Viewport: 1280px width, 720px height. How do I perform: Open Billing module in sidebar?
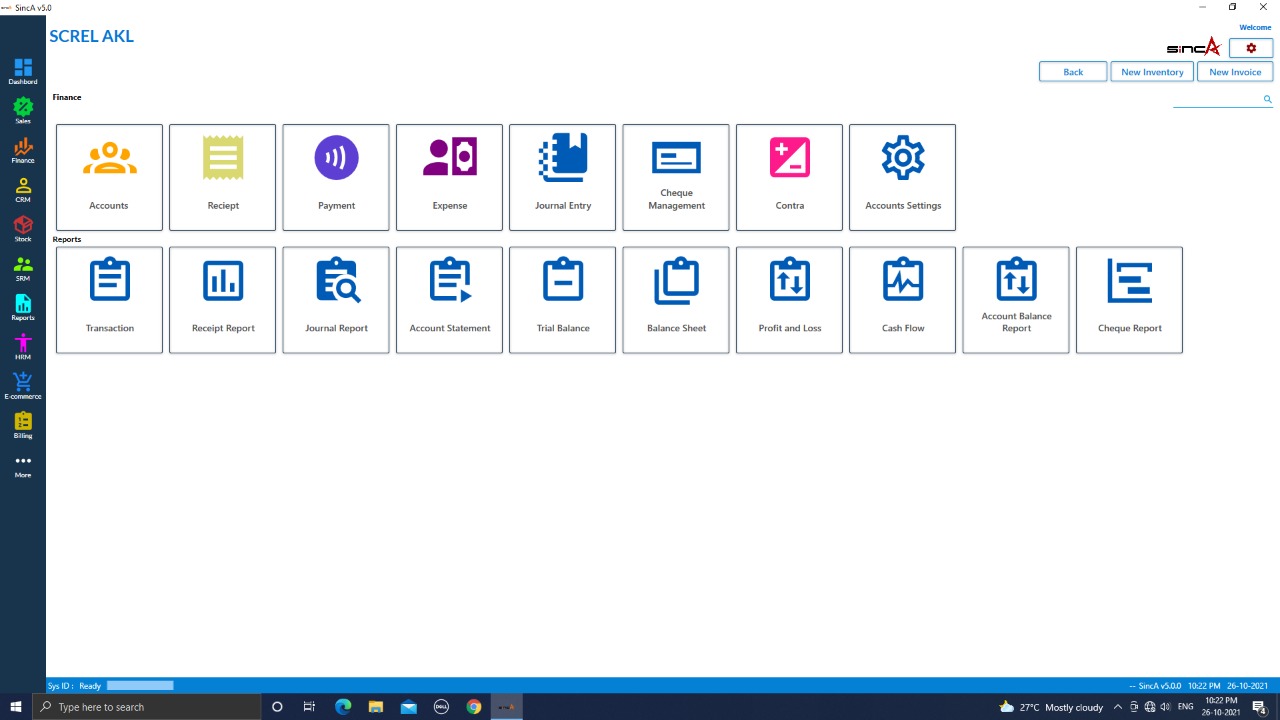coord(23,425)
